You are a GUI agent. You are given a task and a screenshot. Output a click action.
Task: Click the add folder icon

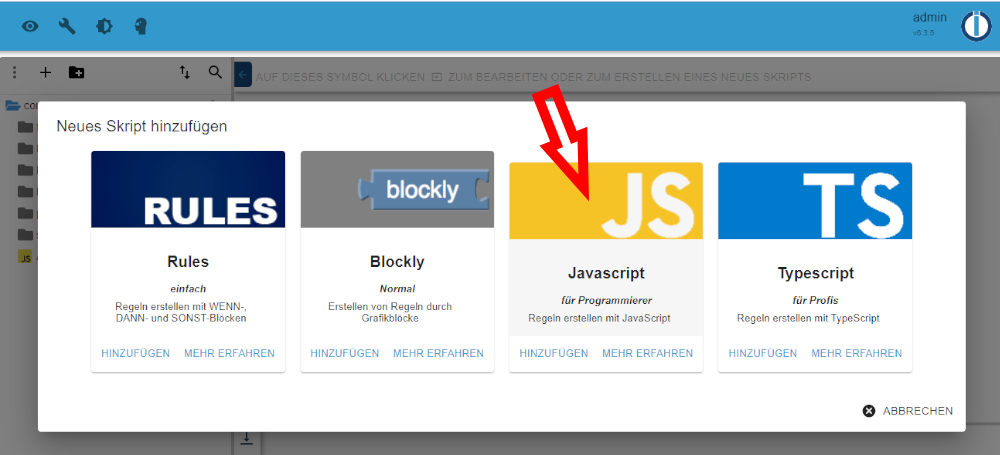coord(77,72)
